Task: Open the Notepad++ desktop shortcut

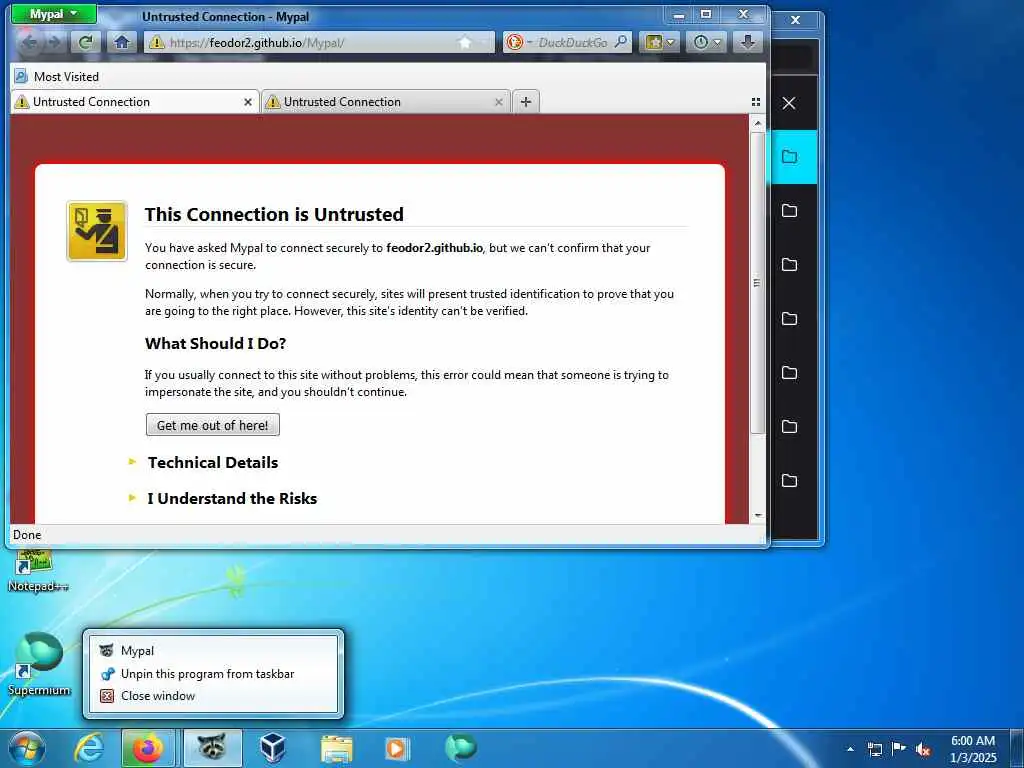Action: point(38,571)
